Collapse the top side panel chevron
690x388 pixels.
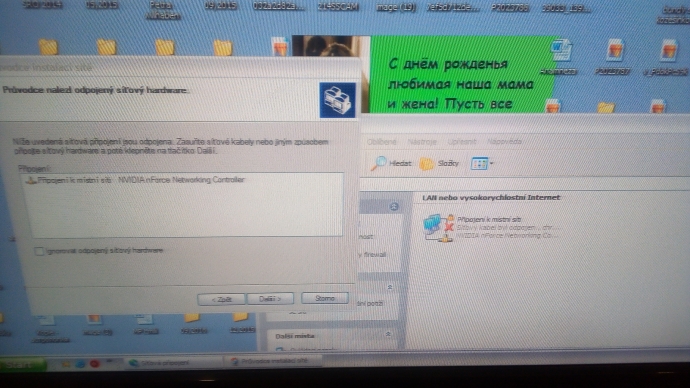pos(394,206)
